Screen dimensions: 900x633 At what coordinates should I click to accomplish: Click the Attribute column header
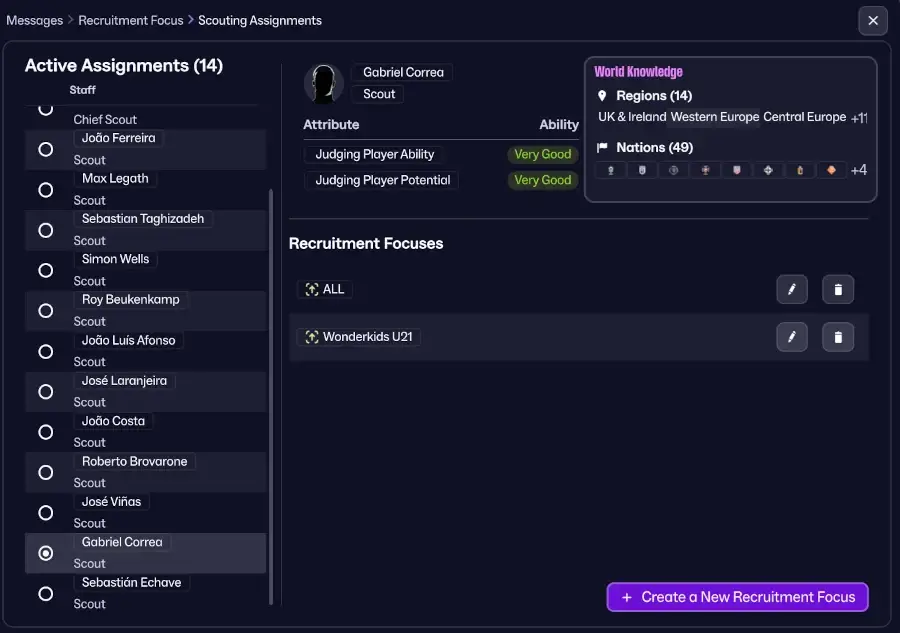click(x=331, y=125)
